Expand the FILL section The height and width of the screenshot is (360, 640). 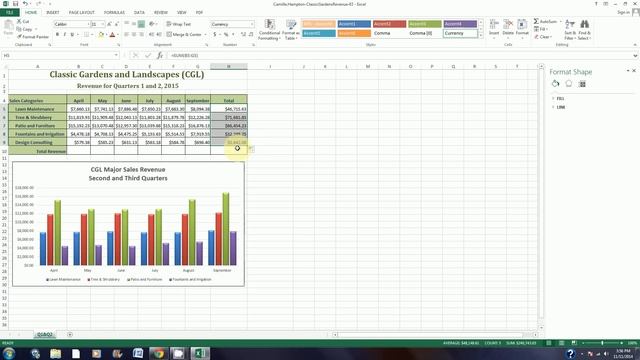tap(560, 98)
